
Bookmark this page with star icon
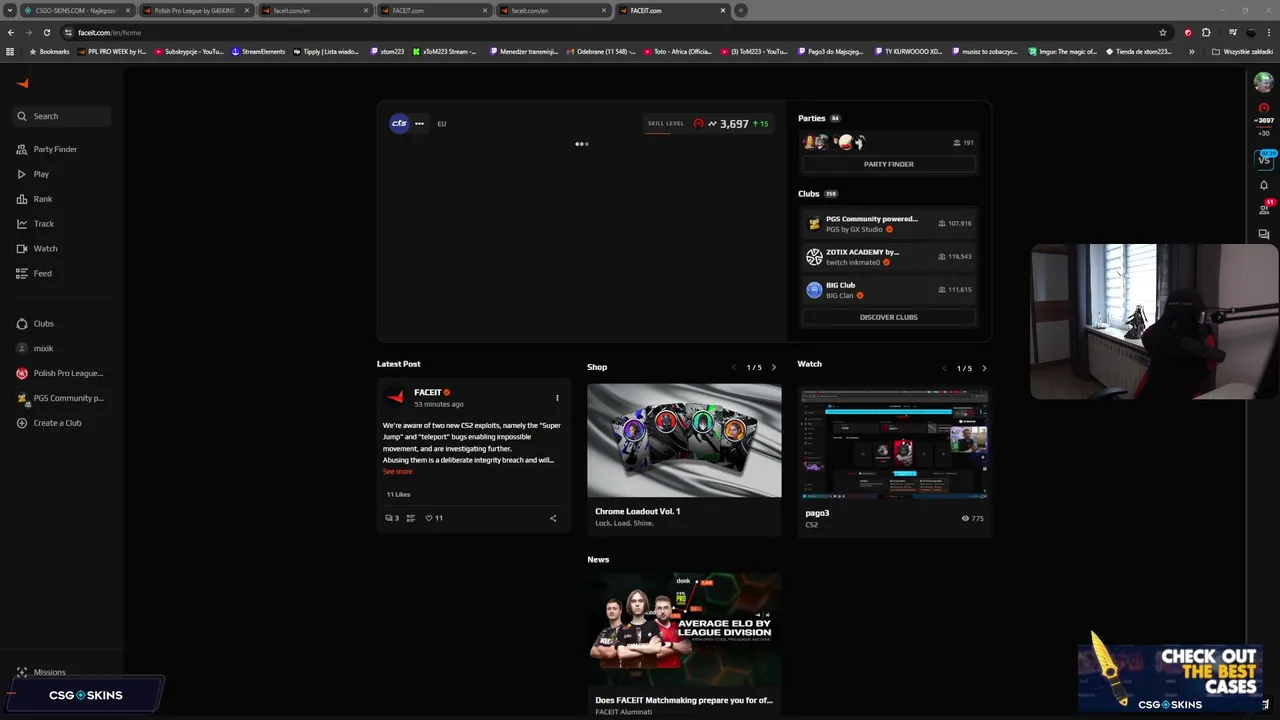(x=1163, y=32)
